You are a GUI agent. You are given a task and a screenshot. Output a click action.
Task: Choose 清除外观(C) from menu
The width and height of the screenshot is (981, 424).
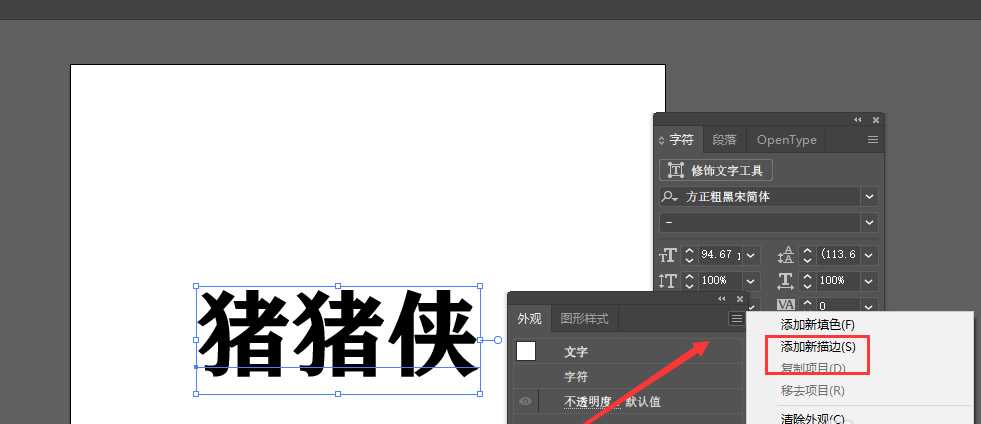812,418
